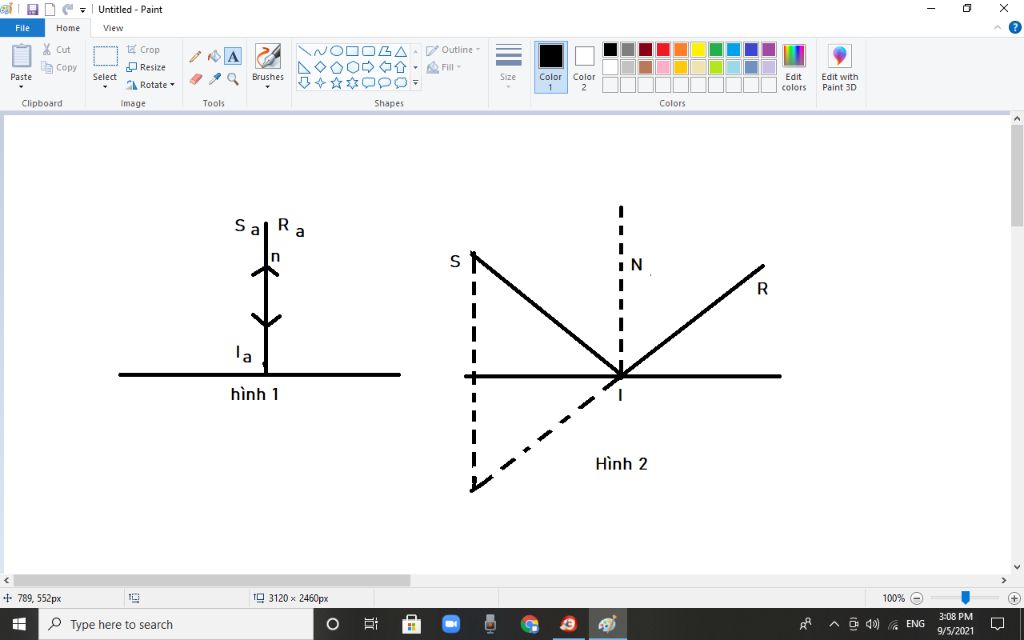1024x640 pixels.
Task: Pick the green color swatch
Action: coord(716,50)
